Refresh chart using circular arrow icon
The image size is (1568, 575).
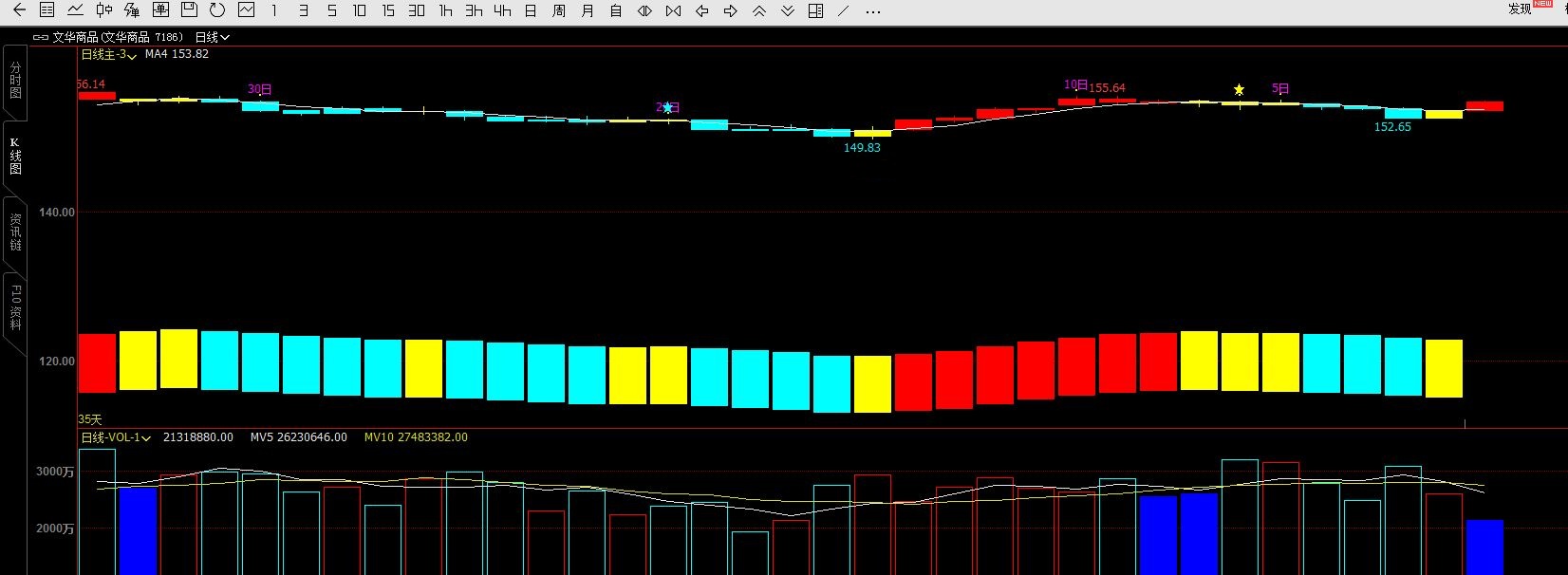pyautogui.click(x=217, y=10)
